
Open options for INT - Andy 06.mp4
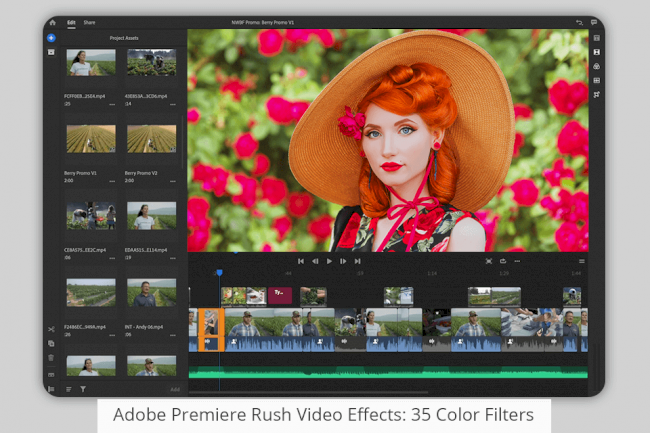click(173, 335)
